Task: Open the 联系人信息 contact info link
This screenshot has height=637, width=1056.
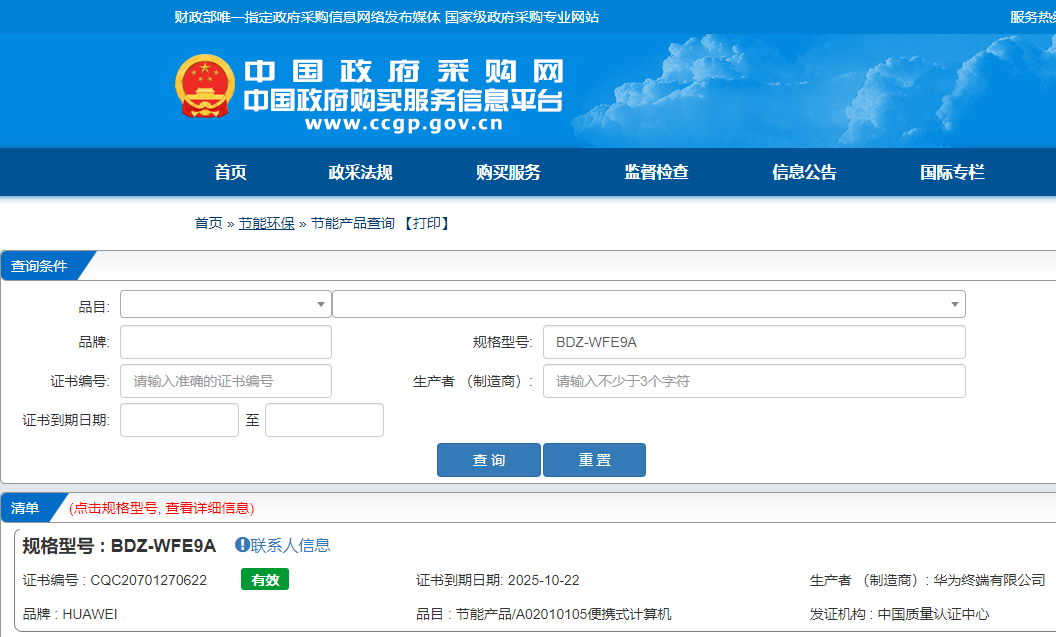Action: click(290, 545)
